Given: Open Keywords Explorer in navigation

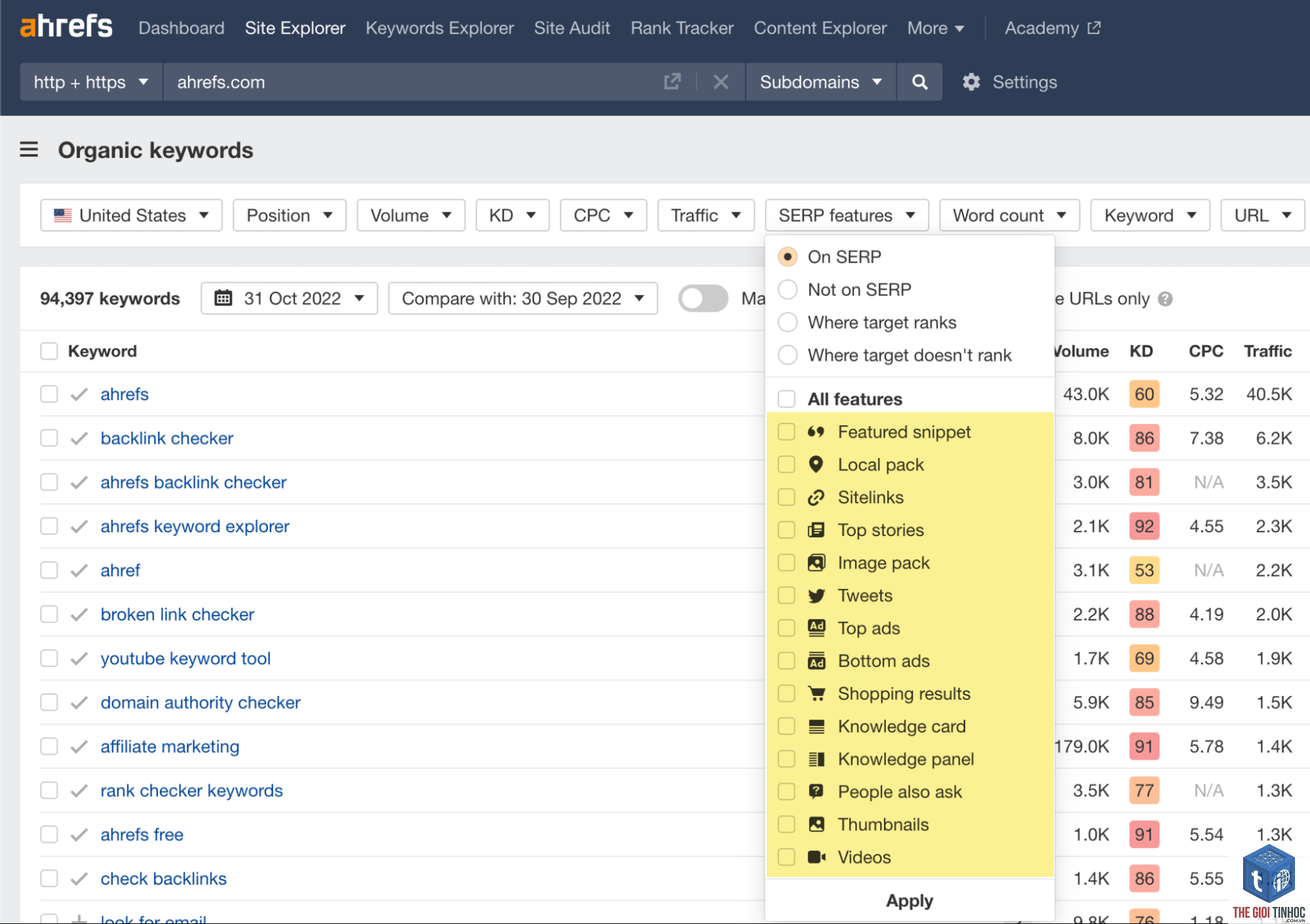Looking at the screenshot, I should tap(440, 28).
